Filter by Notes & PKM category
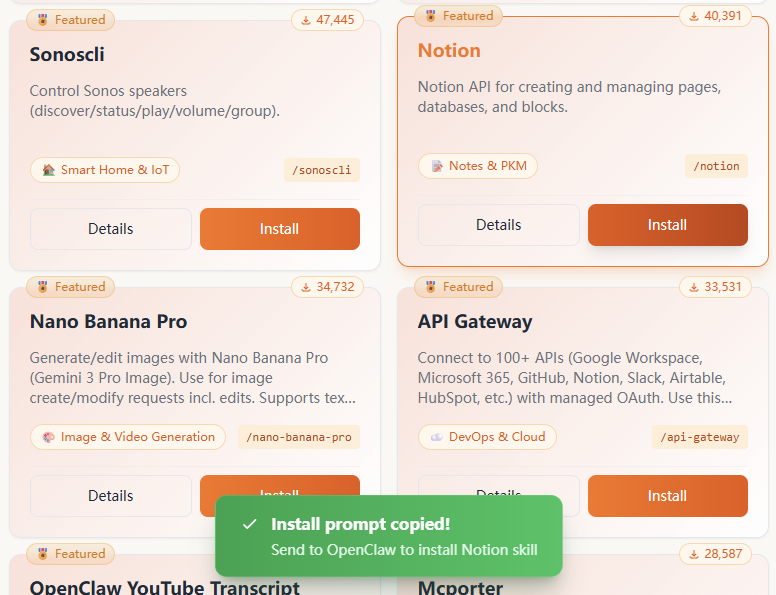The height and width of the screenshot is (595, 776). pyautogui.click(x=478, y=166)
